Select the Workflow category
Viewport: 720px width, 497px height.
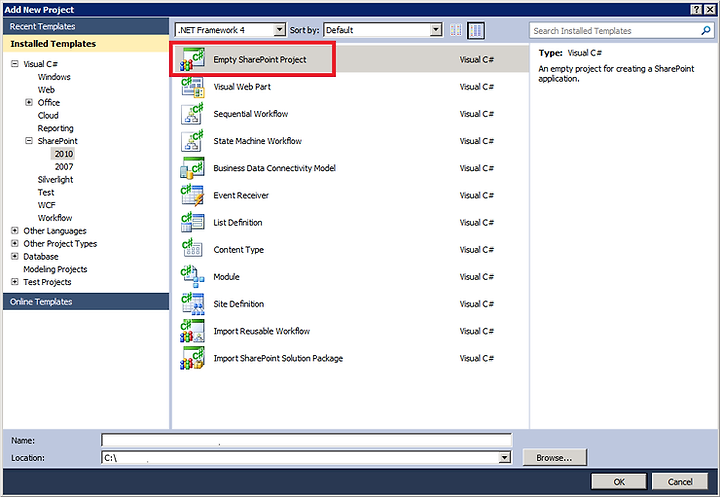(55, 218)
